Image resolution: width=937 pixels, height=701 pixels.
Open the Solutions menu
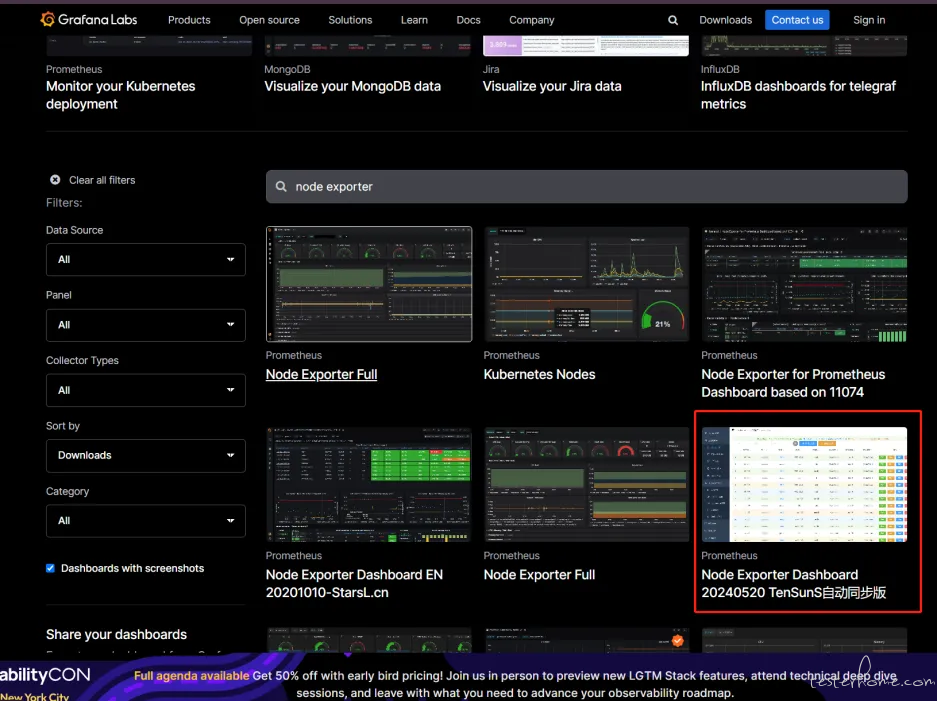[350, 20]
